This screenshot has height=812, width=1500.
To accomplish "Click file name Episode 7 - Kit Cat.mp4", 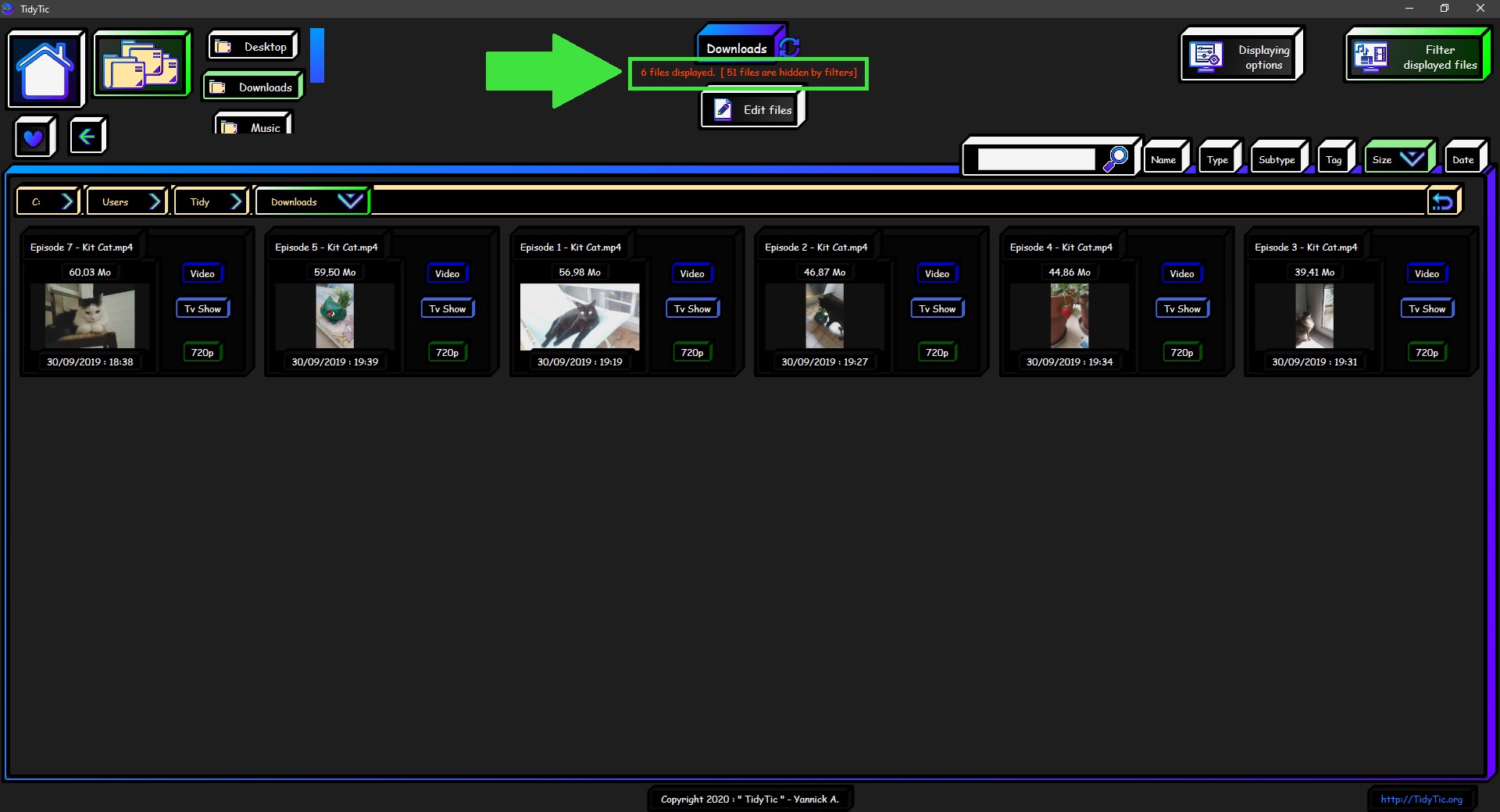I will [81, 247].
